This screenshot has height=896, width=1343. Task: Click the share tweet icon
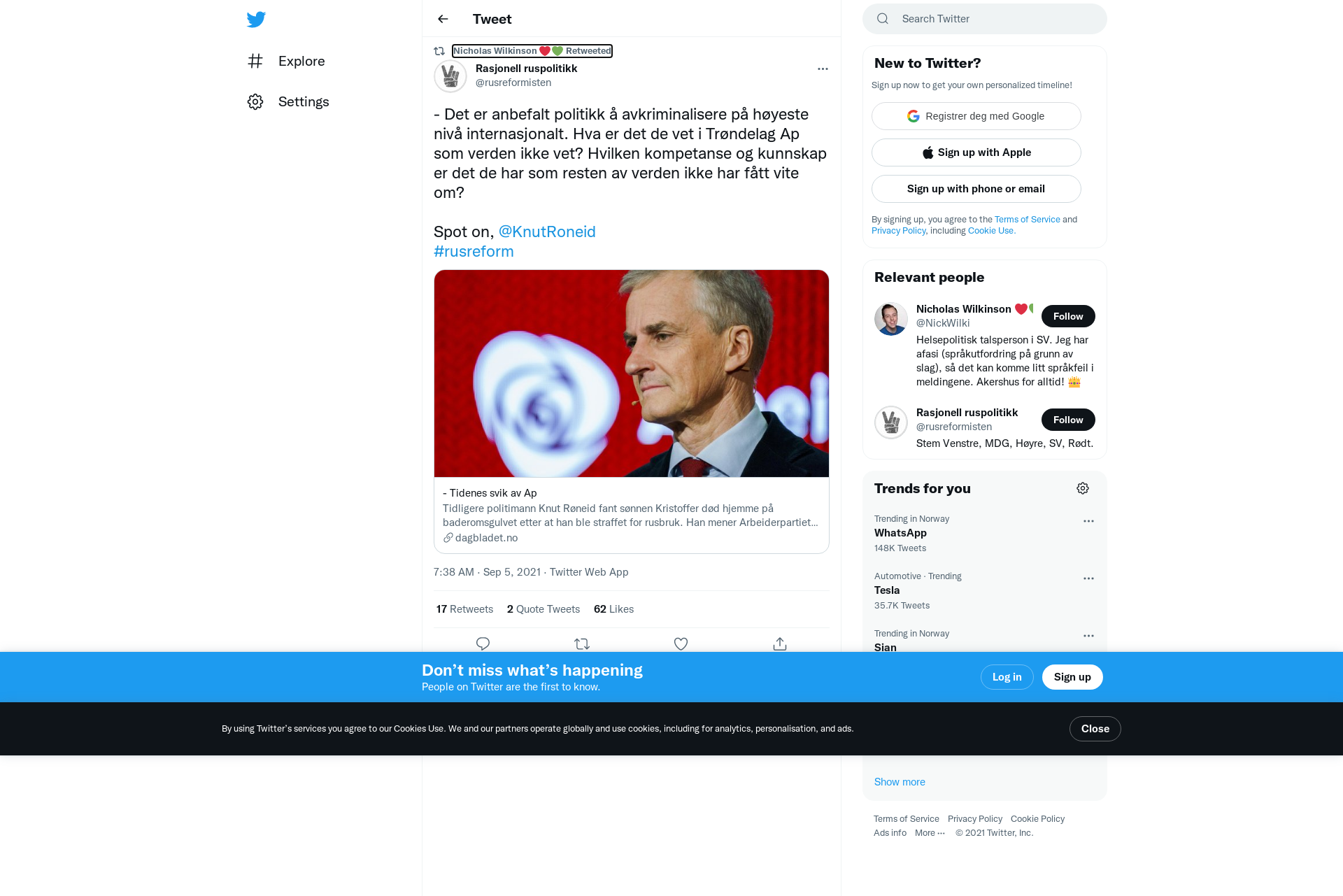[780, 643]
